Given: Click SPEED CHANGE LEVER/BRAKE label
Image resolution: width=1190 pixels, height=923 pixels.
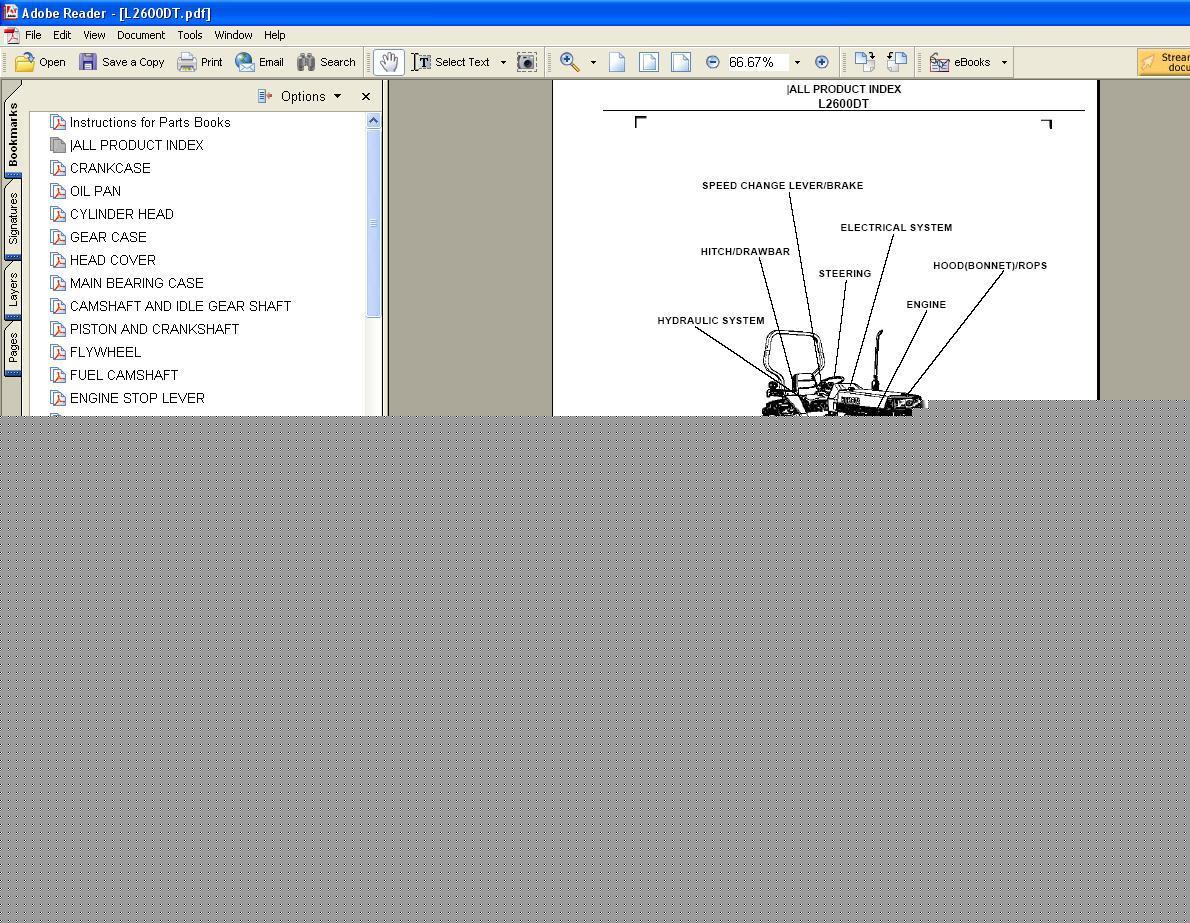Looking at the screenshot, I should click(782, 185).
